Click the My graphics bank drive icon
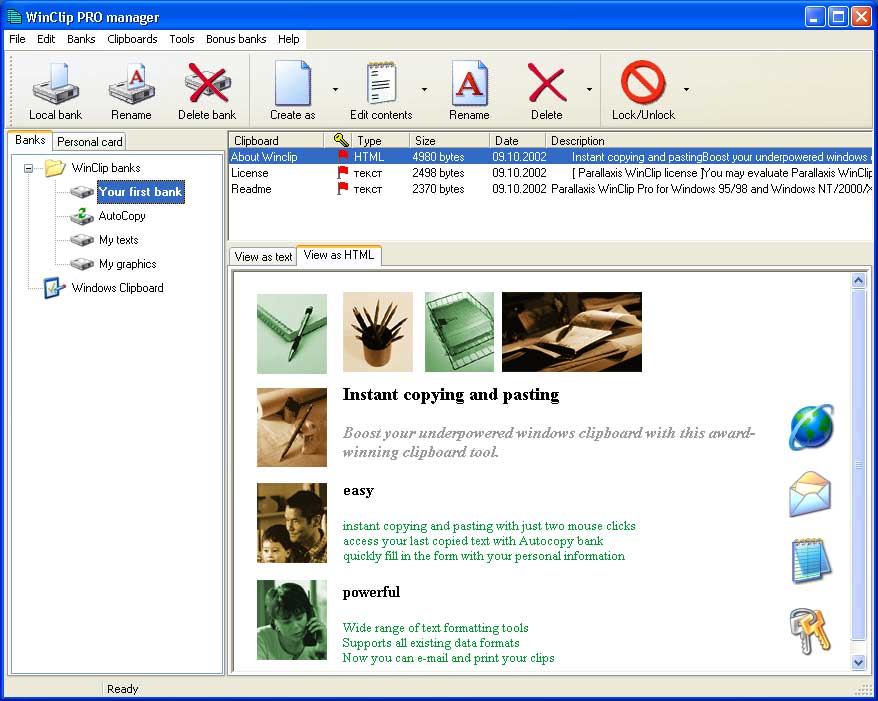 (82, 264)
